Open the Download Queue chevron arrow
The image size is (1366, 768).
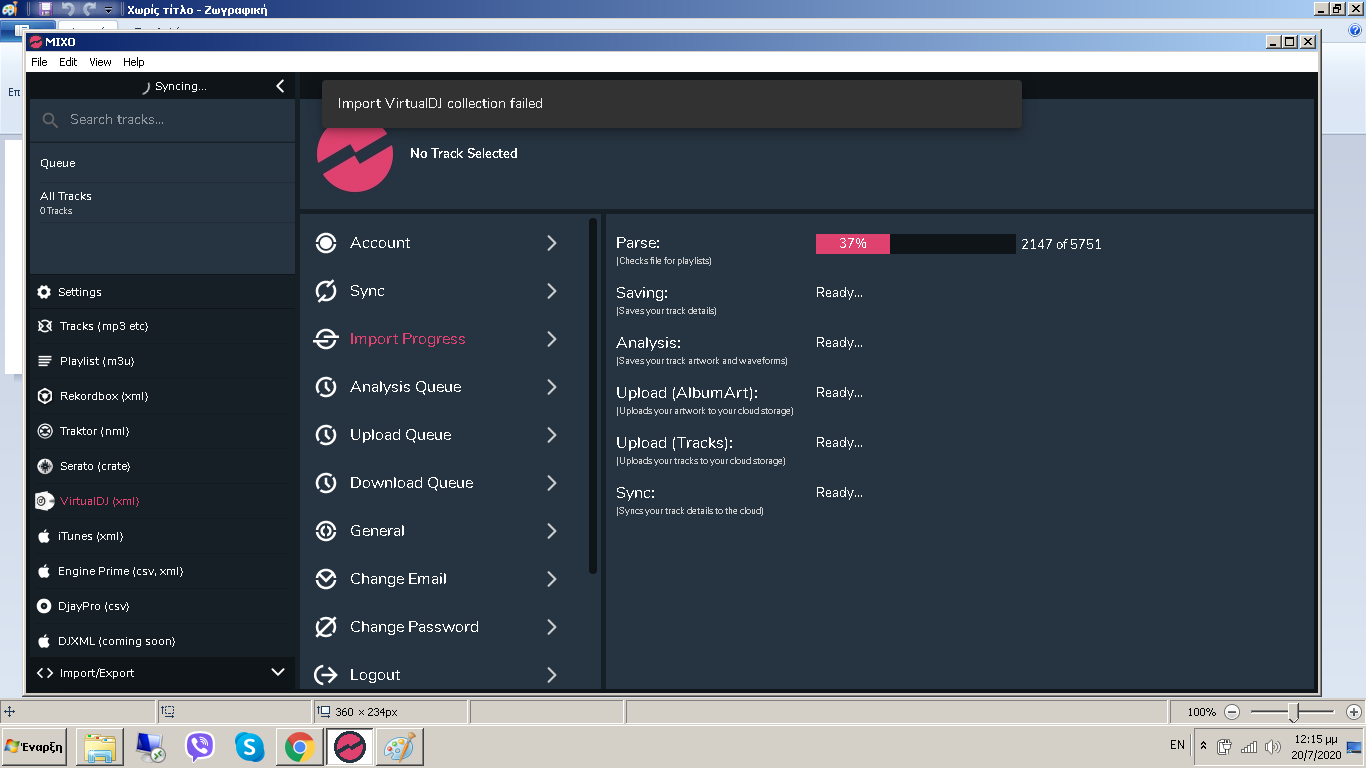(551, 483)
